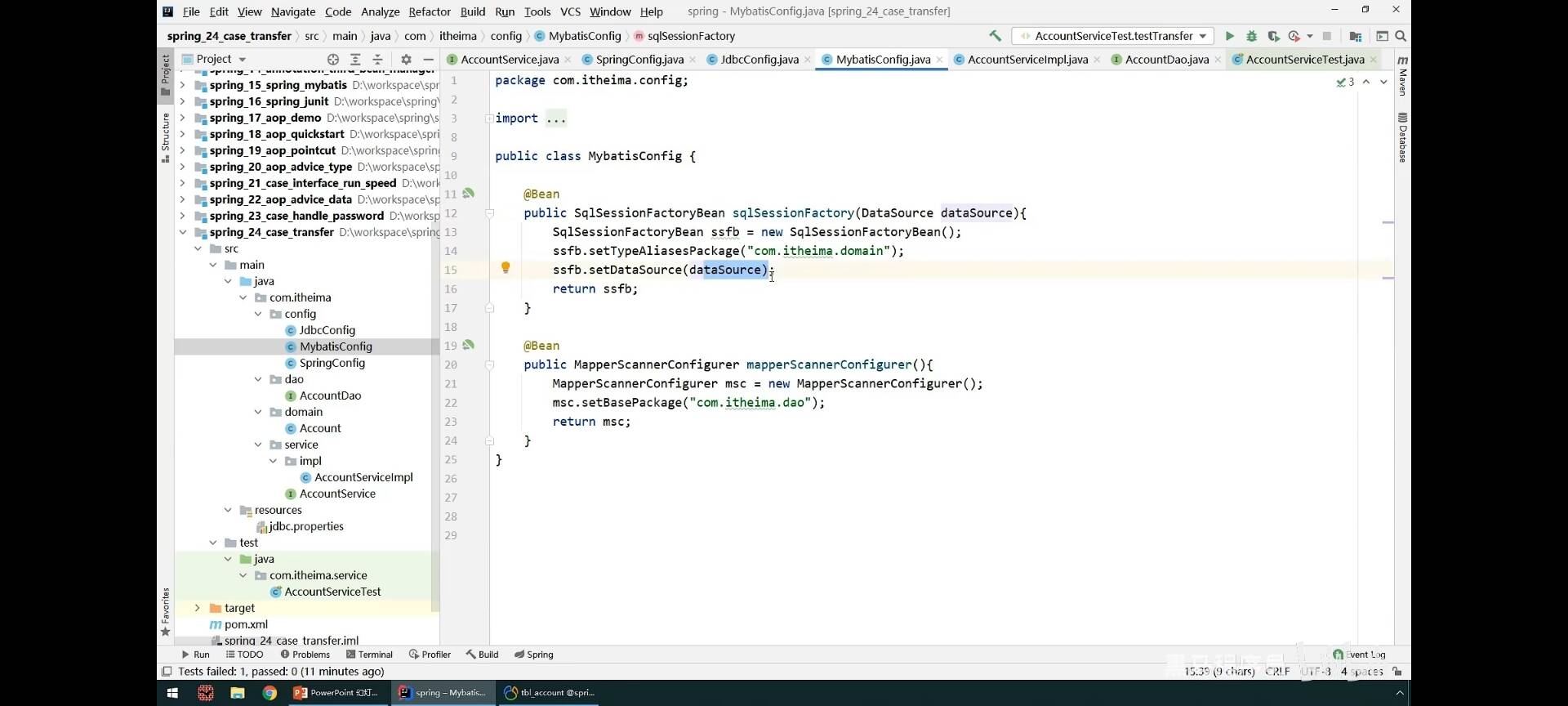
Task: Unfold the collapsed import block
Action: pos(489,118)
